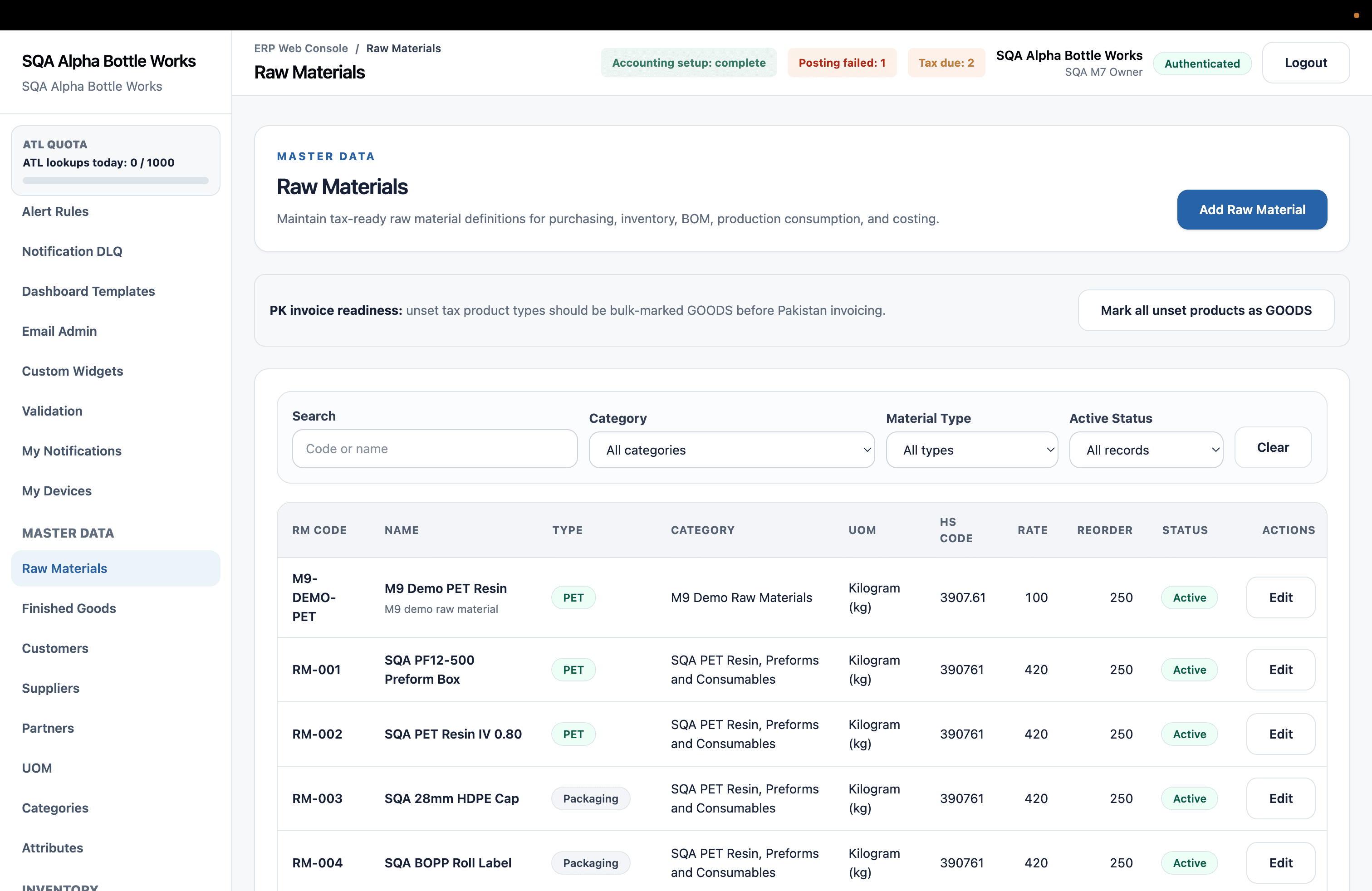Click ERP Web Console breadcrumb
Screen dimensions: 1372x891
[x=301, y=49]
